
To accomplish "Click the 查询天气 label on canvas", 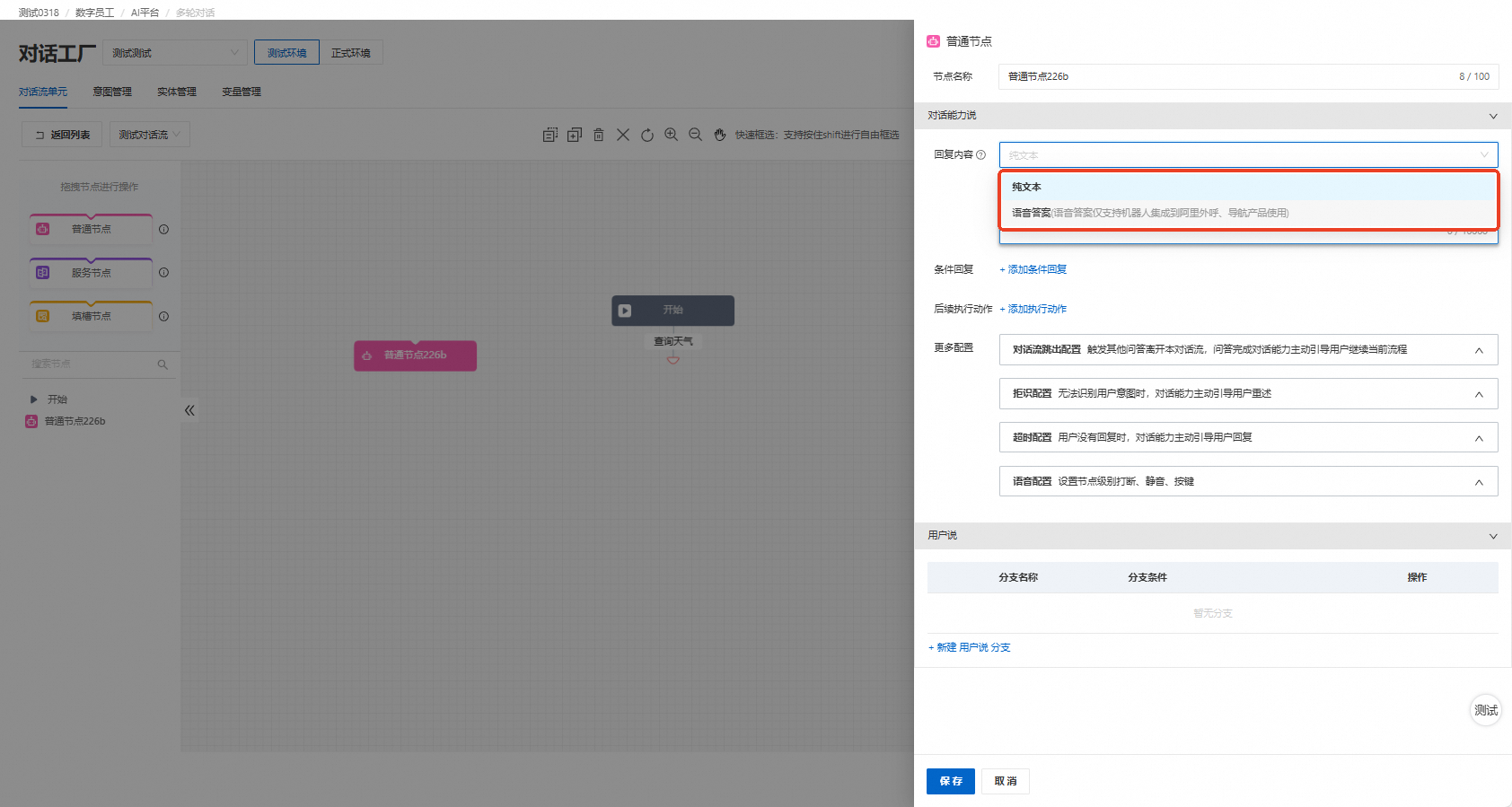I will click(x=673, y=341).
